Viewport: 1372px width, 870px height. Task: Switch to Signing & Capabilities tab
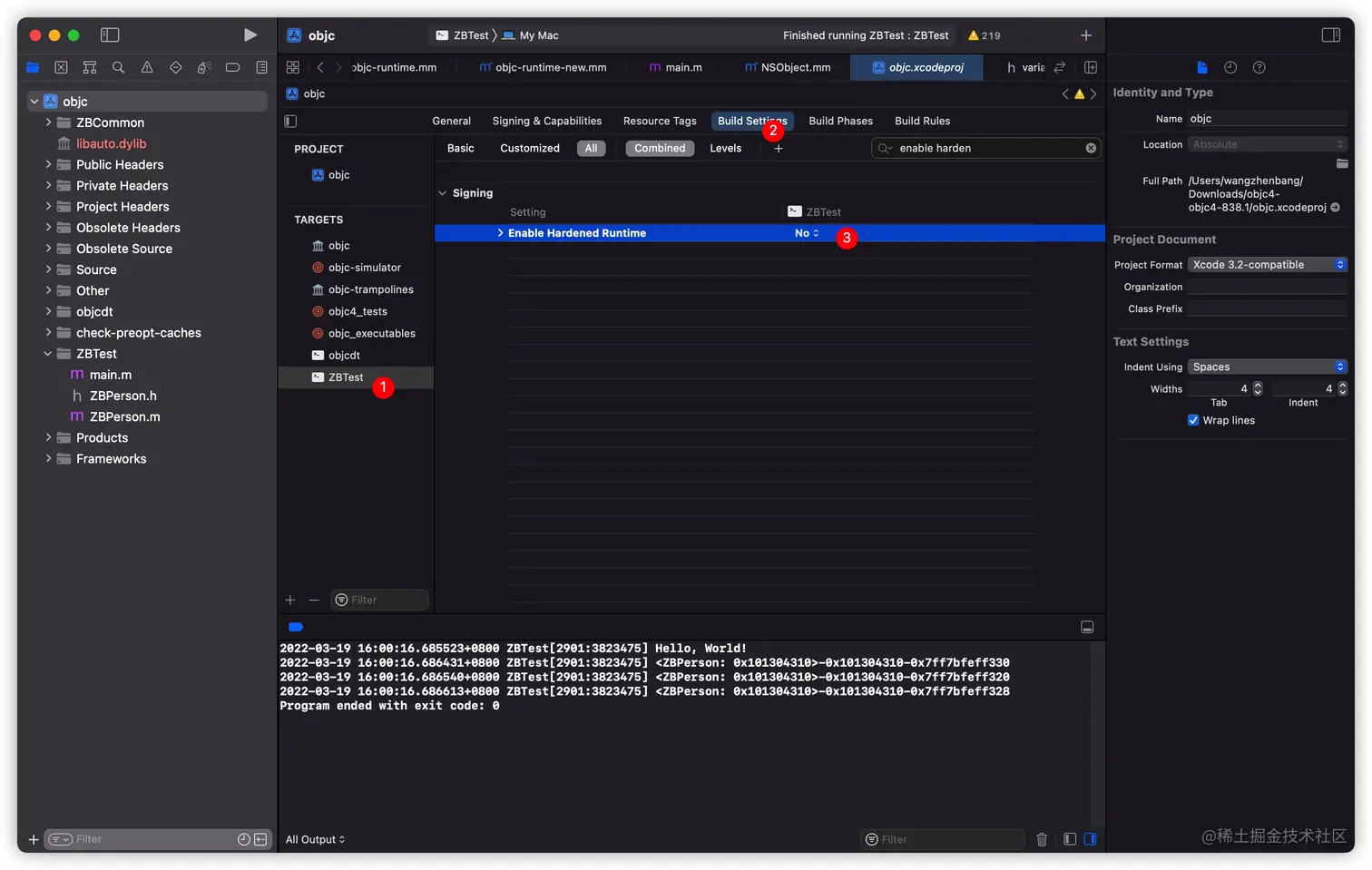click(546, 121)
